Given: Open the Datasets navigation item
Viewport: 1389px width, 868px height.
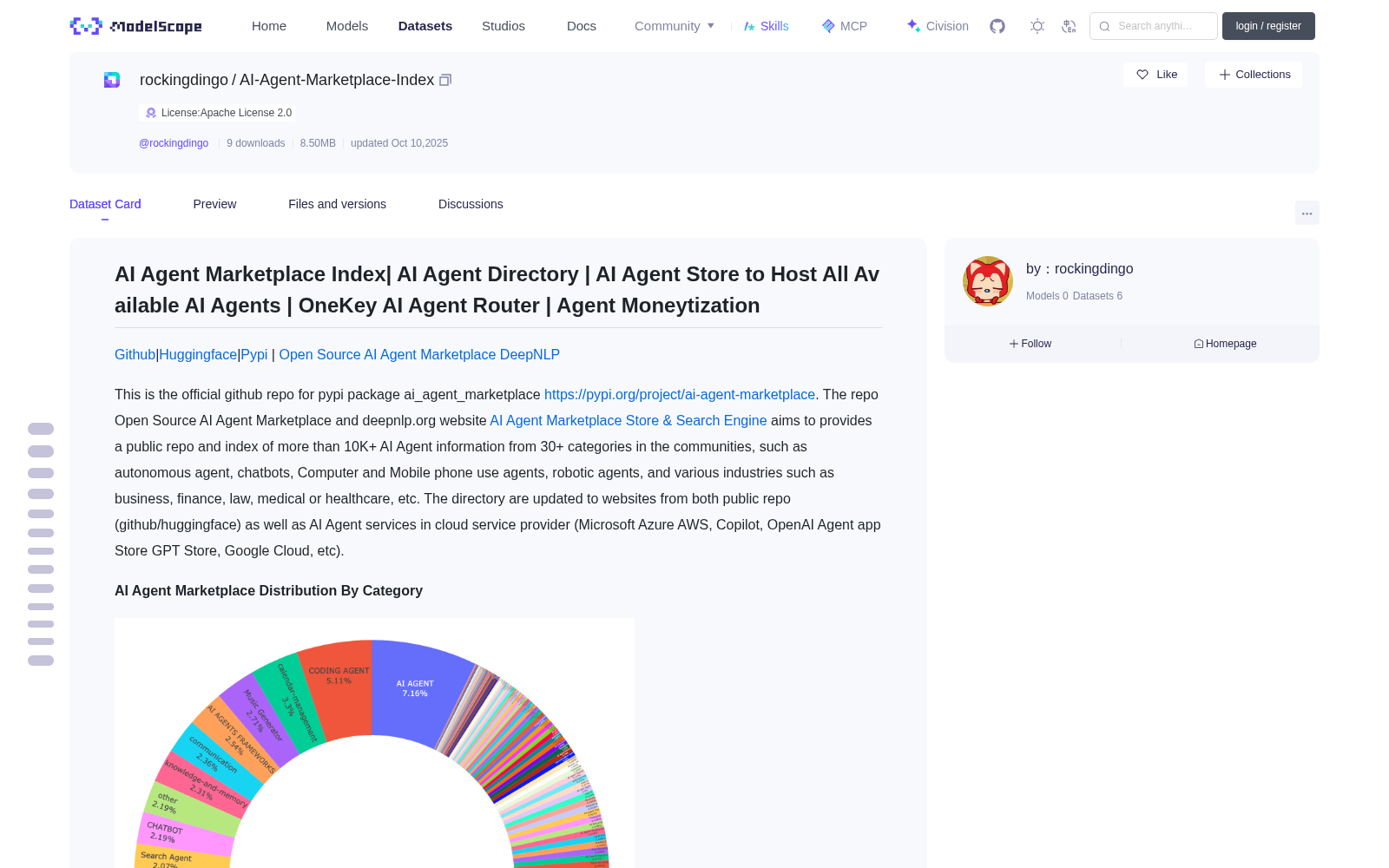Looking at the screenshot, I should (x=425, y=26).
